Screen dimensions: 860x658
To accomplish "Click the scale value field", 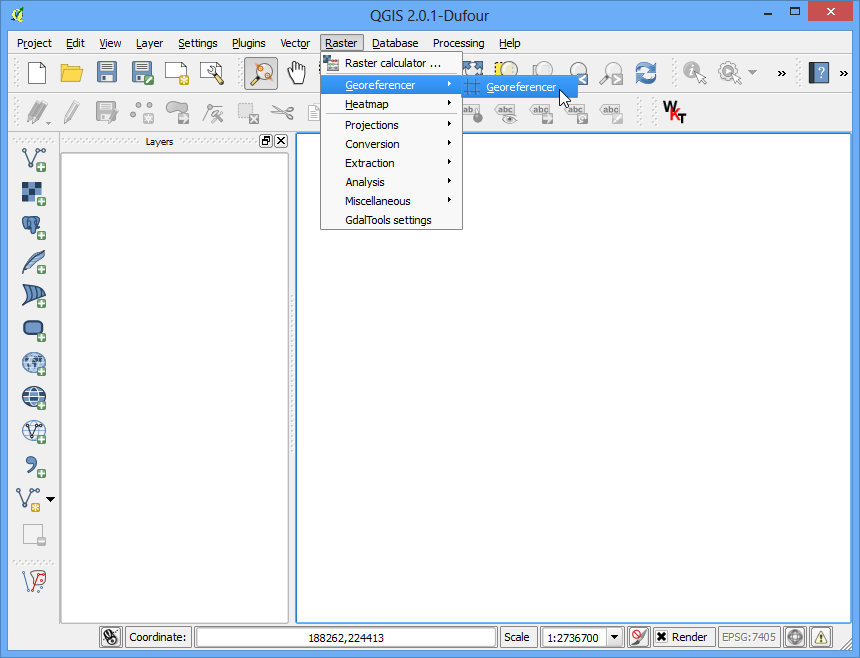I will (x=573, y=637).
